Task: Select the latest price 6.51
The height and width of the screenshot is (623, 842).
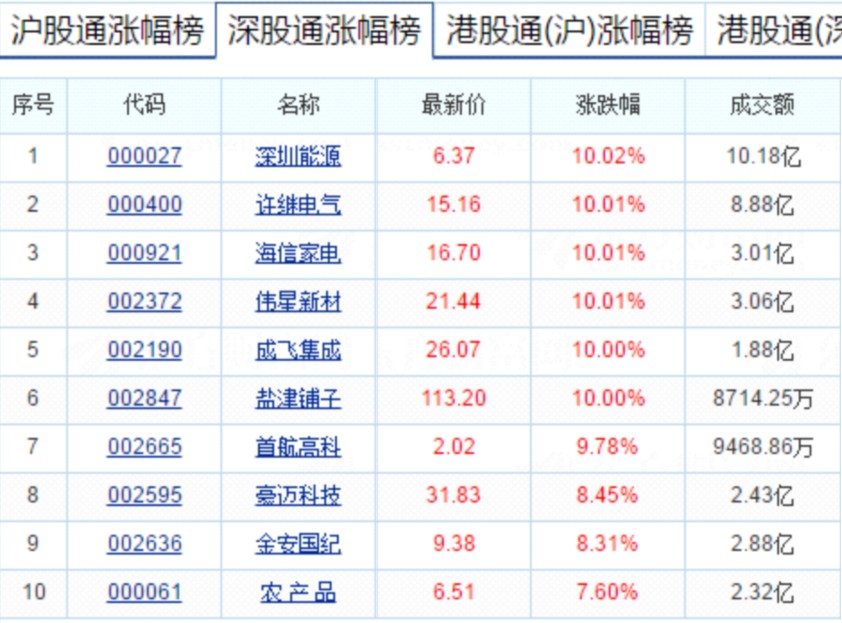Action: (x=454, y=592)
